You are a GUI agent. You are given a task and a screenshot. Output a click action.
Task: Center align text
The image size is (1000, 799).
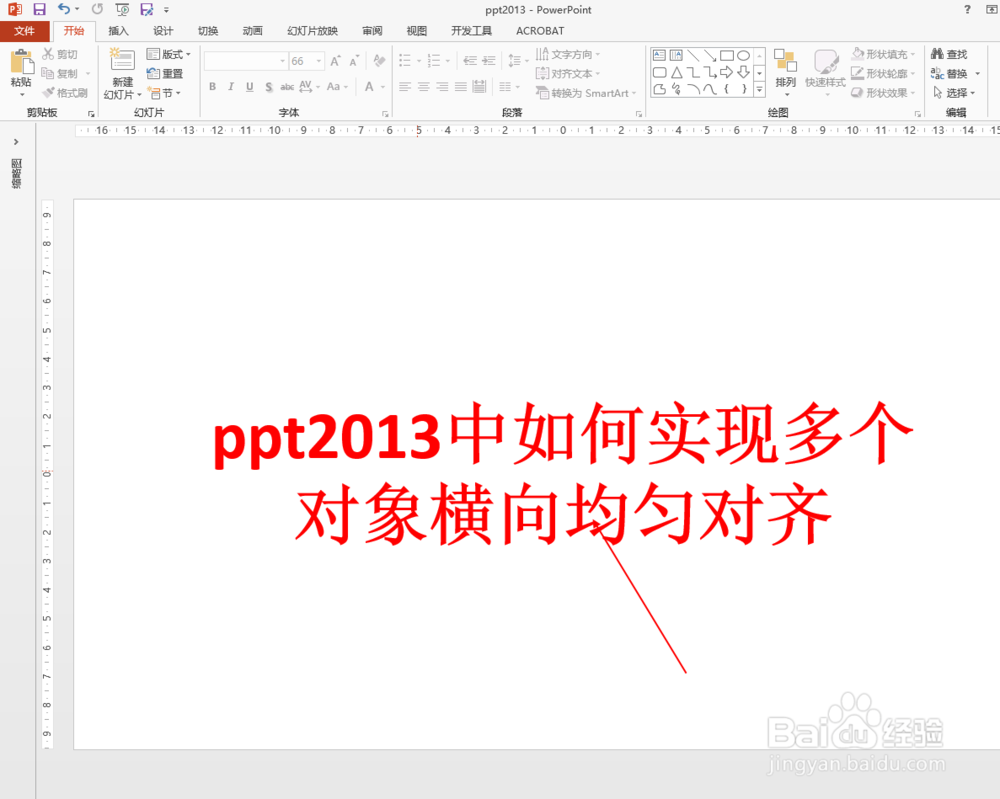point(423,87)
